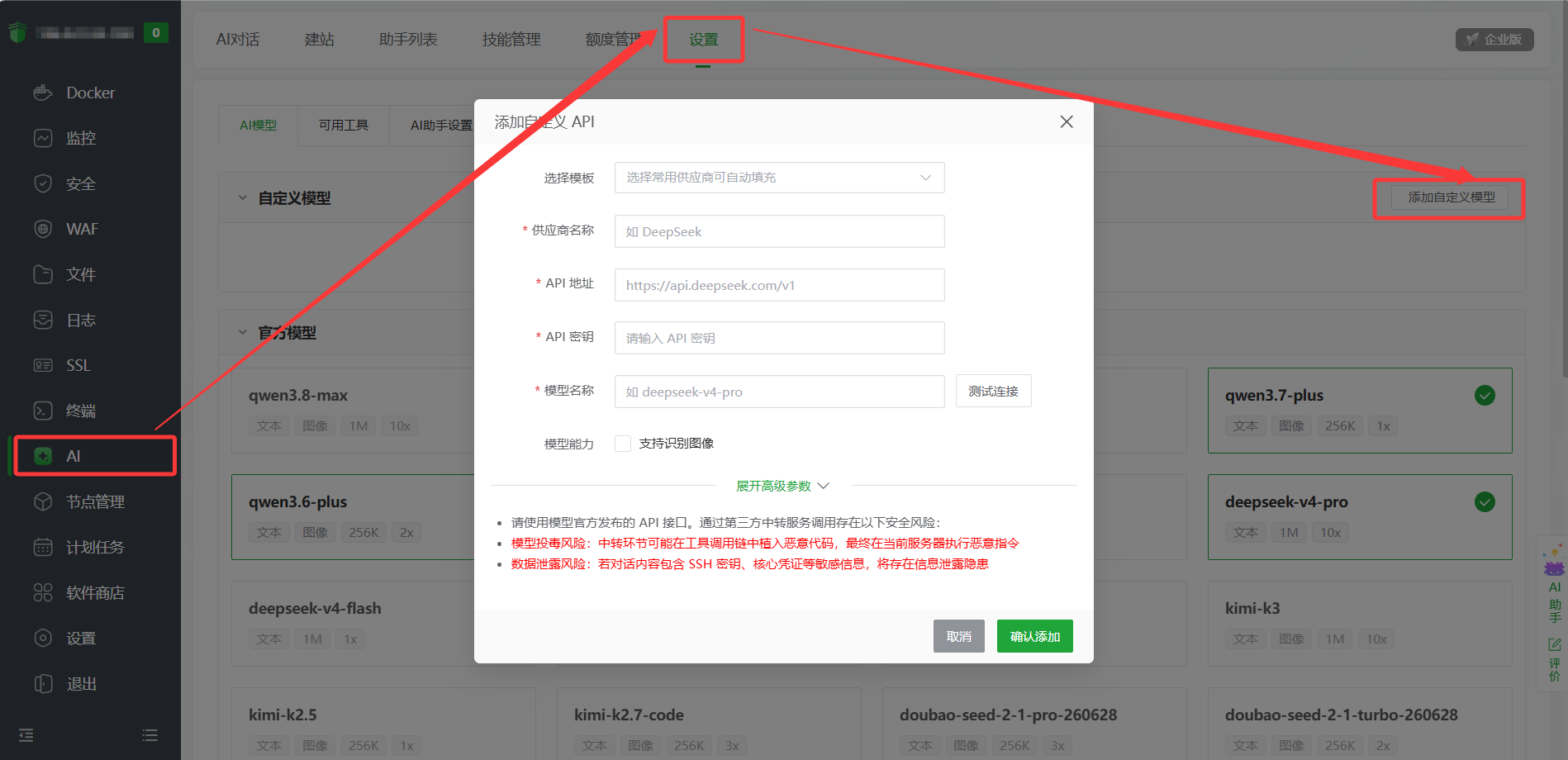
Task: Open the 监控 monitoring icon
Action: 43,138
